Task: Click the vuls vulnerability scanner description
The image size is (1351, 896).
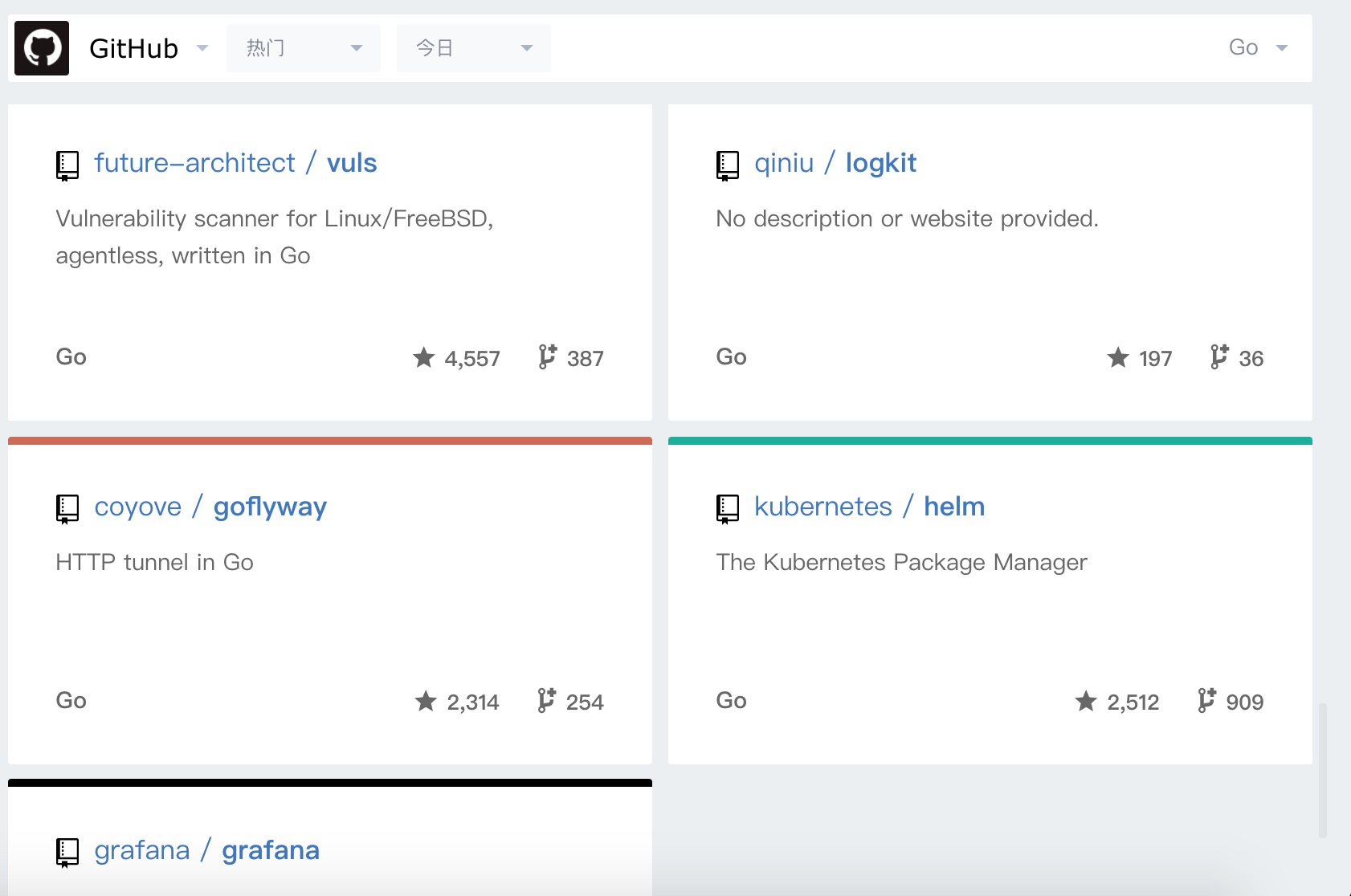Action: [275, 237]
